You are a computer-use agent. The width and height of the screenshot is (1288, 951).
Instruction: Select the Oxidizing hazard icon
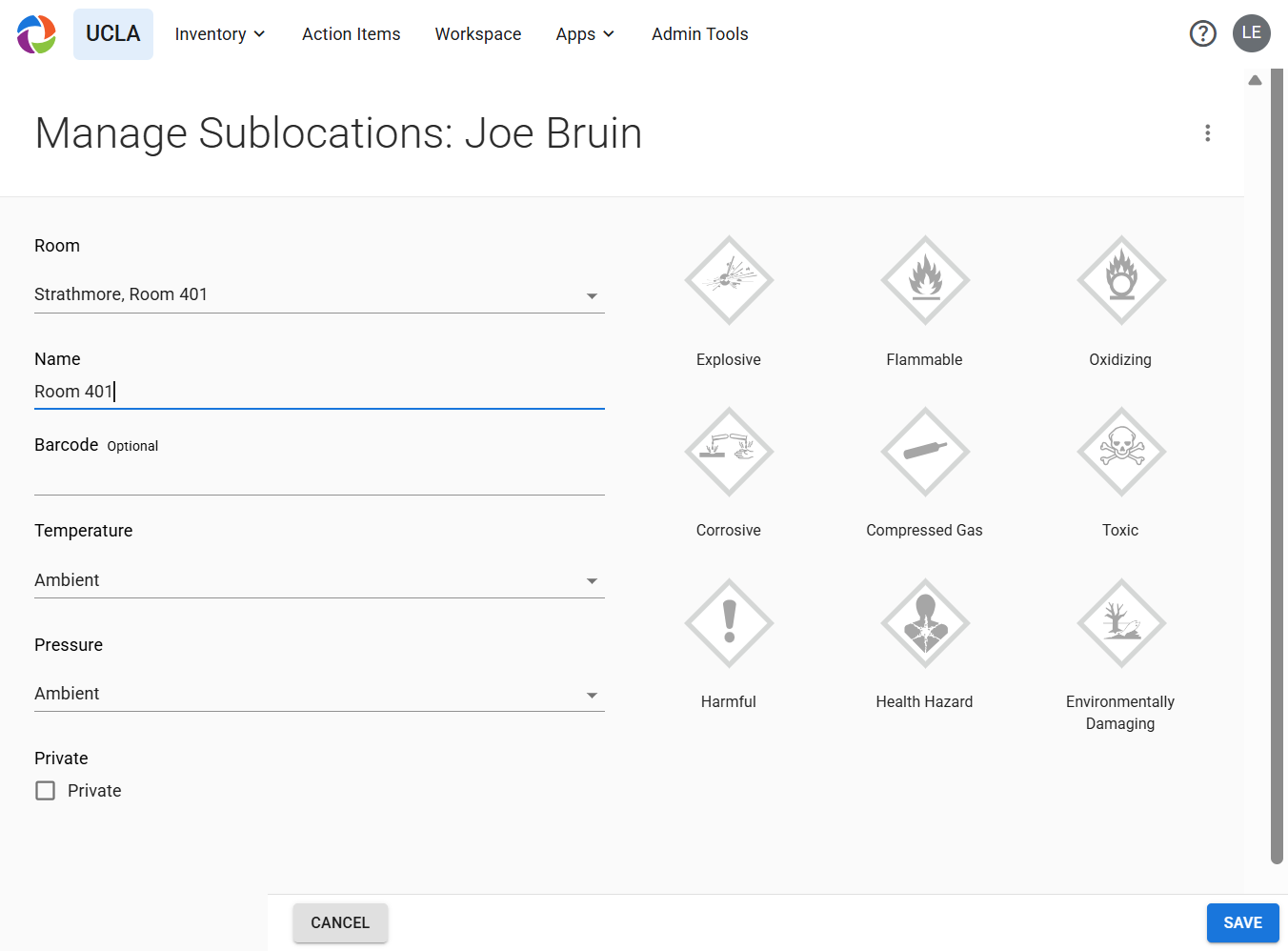[1121, 280]
